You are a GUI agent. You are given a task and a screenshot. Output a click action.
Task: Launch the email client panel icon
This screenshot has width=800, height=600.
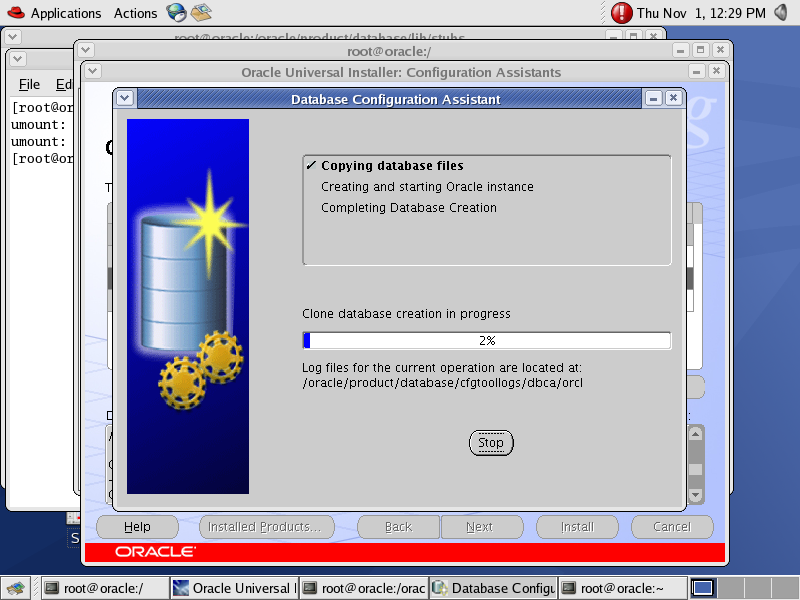[201, 13]
